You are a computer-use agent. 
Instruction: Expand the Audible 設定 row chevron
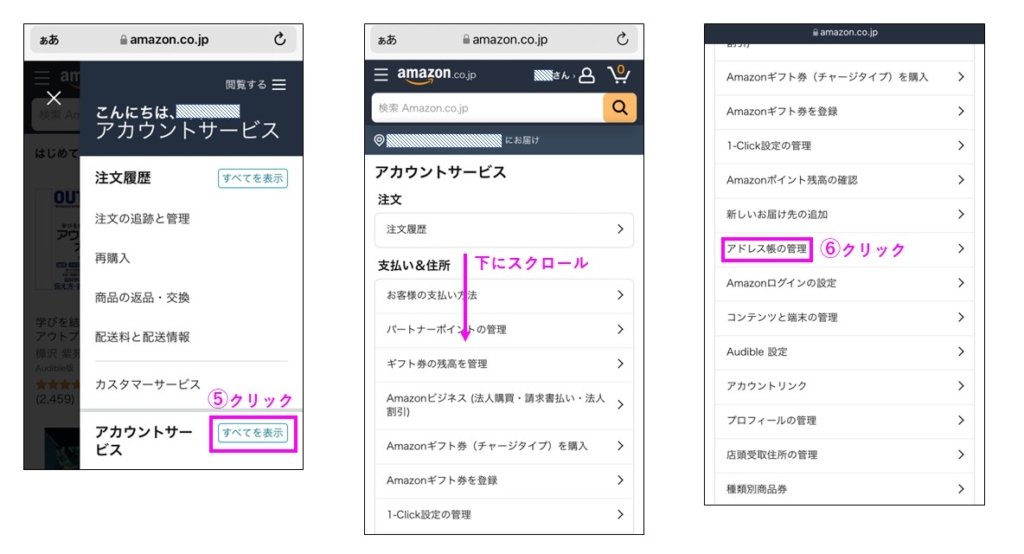960,352
